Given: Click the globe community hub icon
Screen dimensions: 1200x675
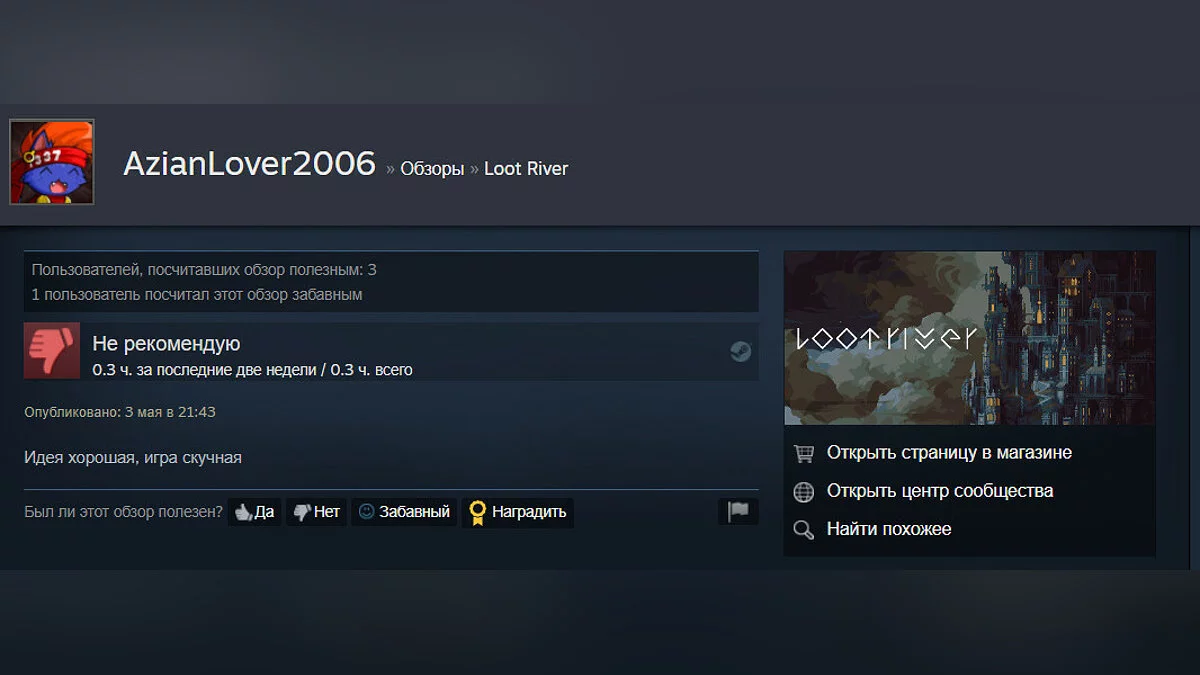Looking at the screenshot, I should (x=803, y=492).
